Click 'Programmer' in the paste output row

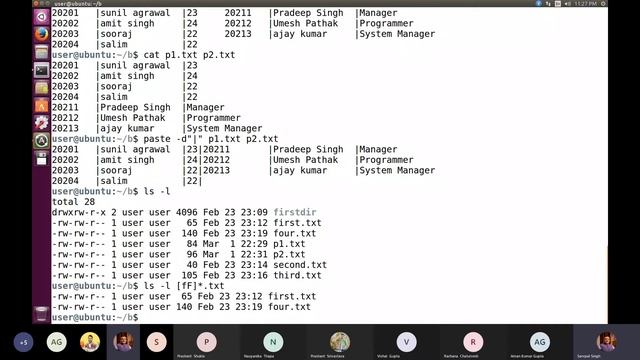coord(386,160)
